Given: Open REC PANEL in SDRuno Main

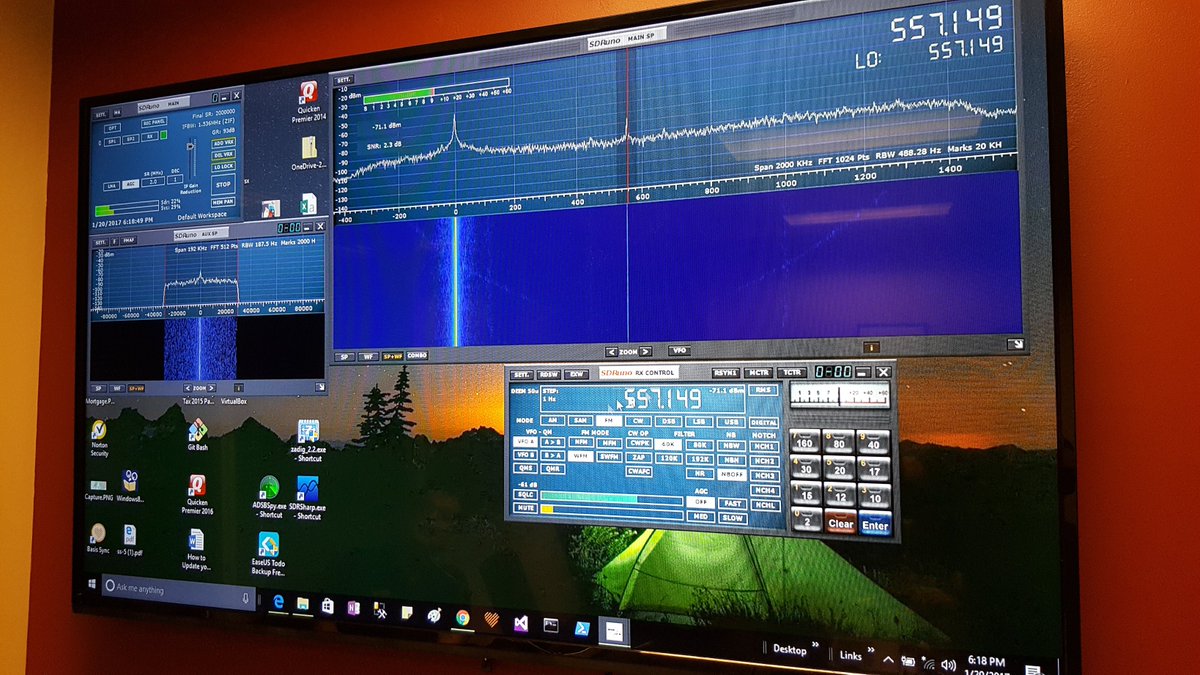Looking at the screenshot, I should click(x=154, y=122).
